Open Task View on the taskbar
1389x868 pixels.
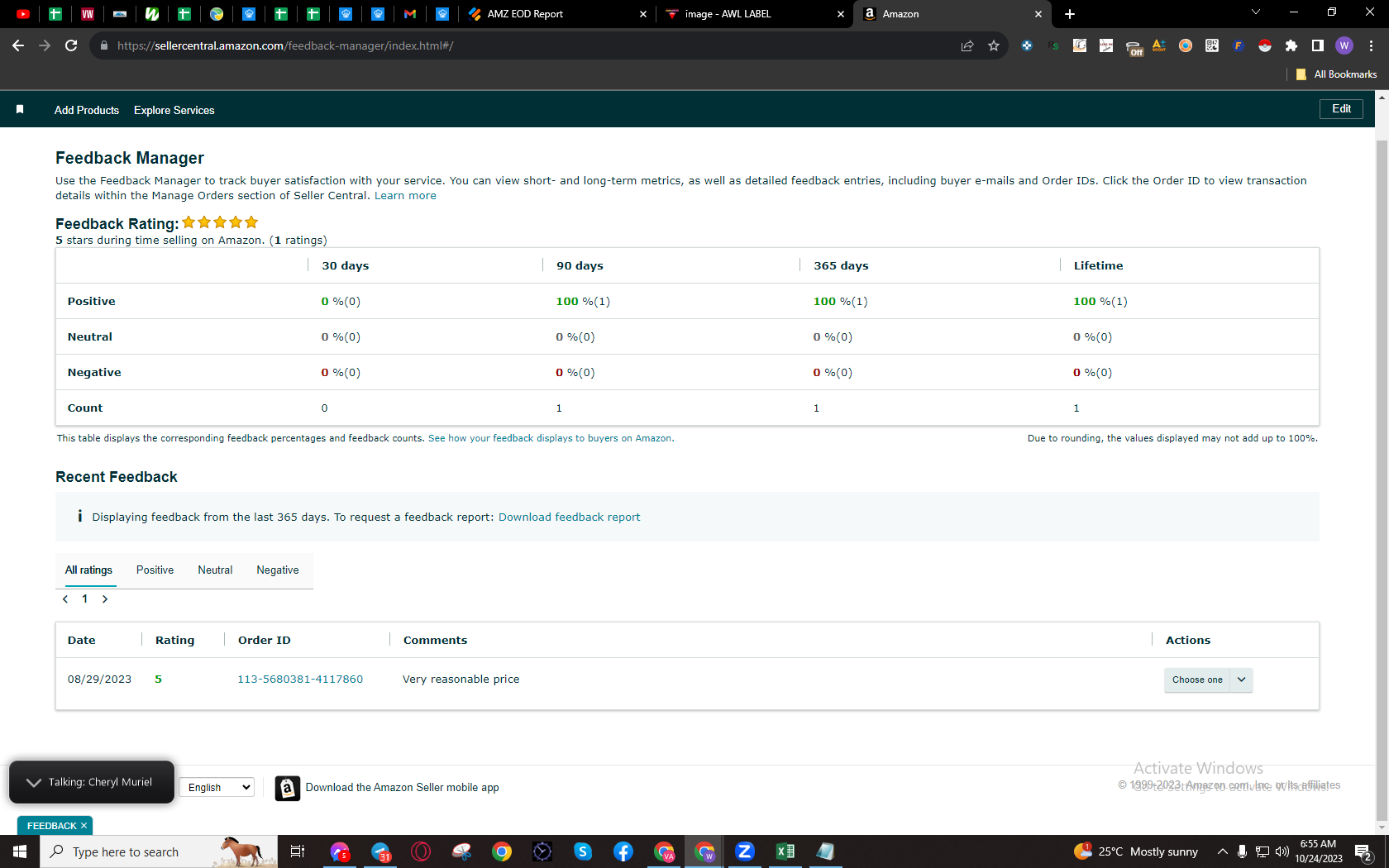pyautogui.click(x=298, y=851)
